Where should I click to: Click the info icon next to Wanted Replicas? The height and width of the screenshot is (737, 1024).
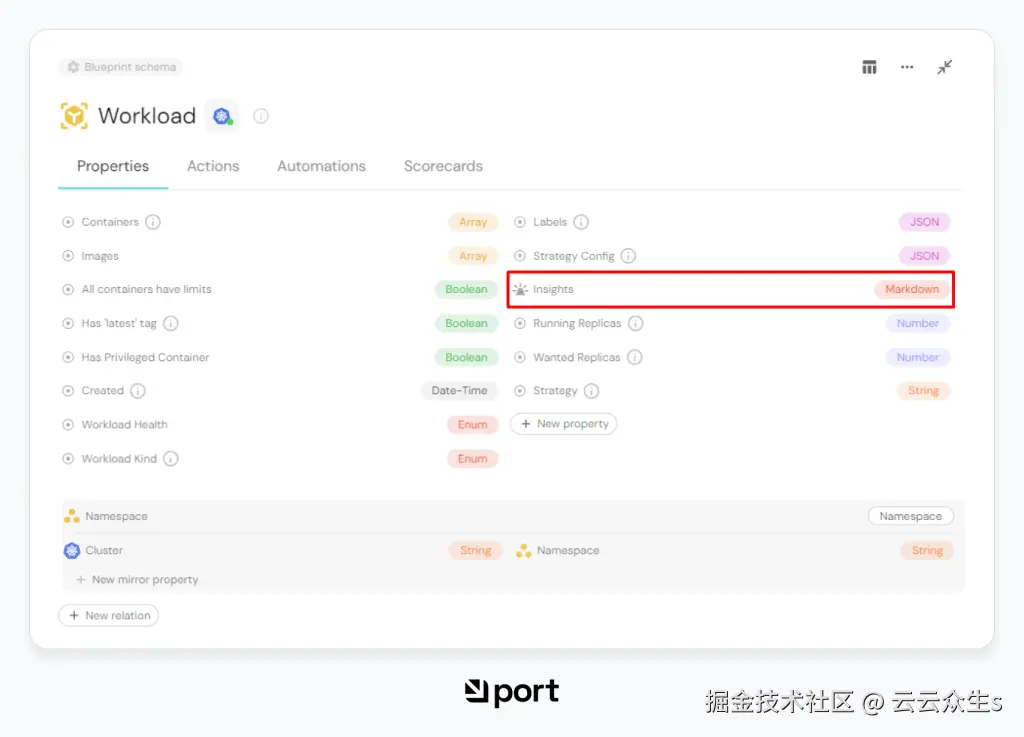tap(634, 357)
